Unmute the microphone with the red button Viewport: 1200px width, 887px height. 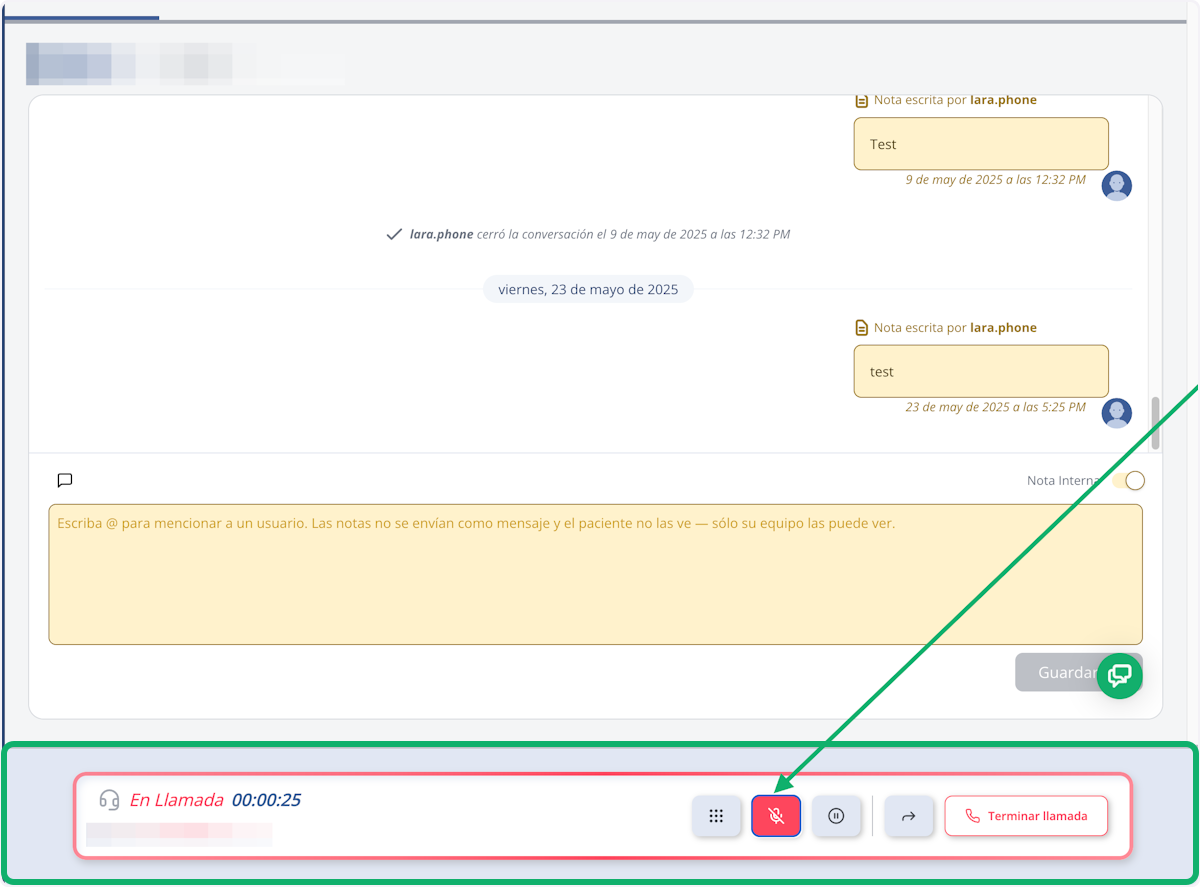click(x=776, y=816)
